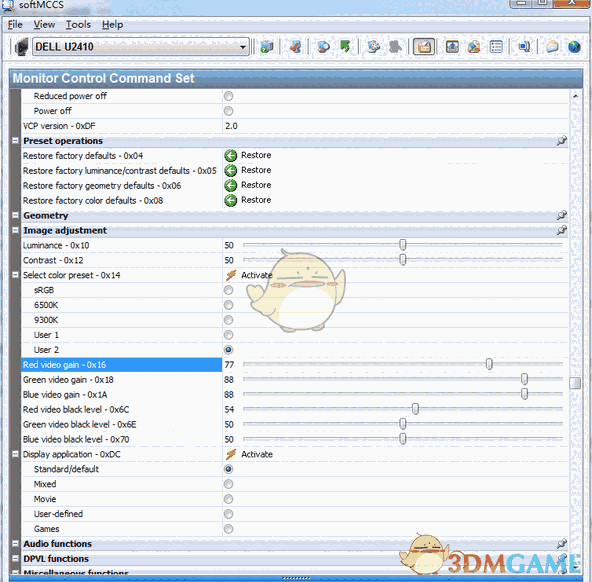
Task: Click the monitor with question mark toolbar icon
Action: pyautogui.click(x=267, y=47)
